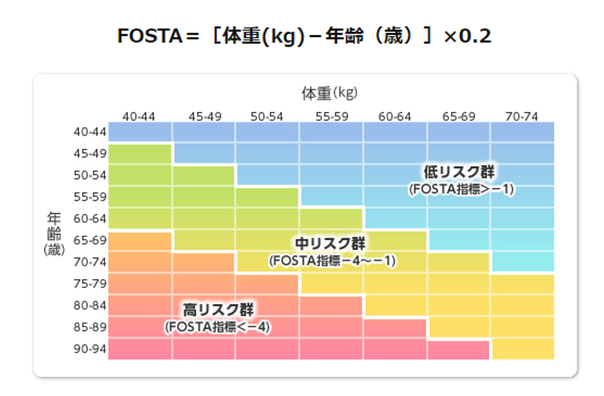Screen dimensions: 604x396
Task: Pick blue cell at age 40-44, weight 40-44
Action: pos(140,132)
